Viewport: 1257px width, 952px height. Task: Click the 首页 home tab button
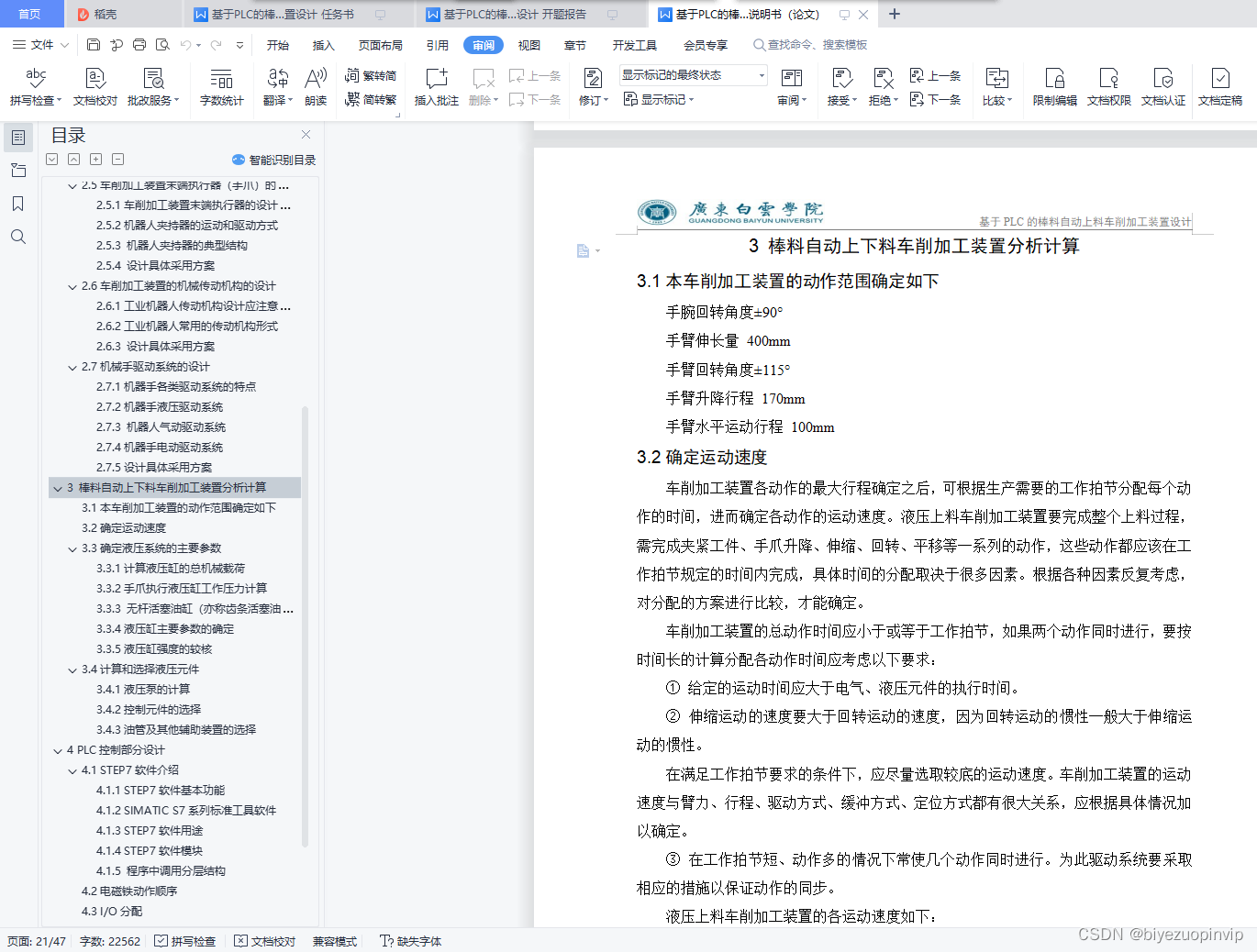(30, 14)
